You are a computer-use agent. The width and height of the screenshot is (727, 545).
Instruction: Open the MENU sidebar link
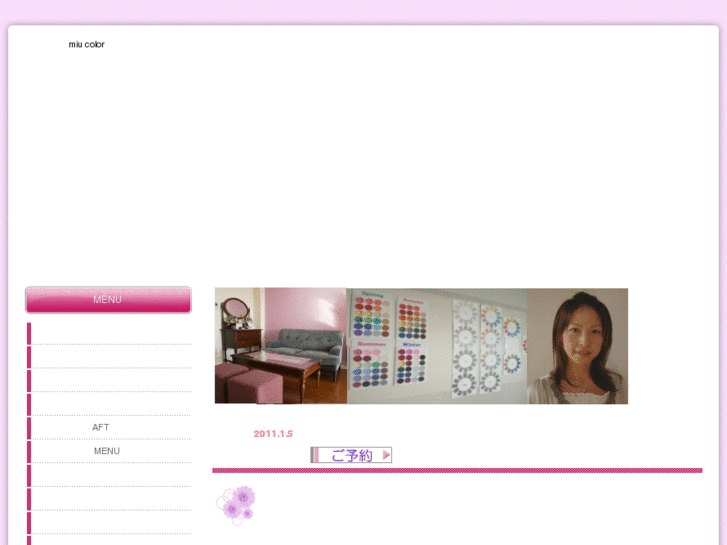(x=107, y=451)
